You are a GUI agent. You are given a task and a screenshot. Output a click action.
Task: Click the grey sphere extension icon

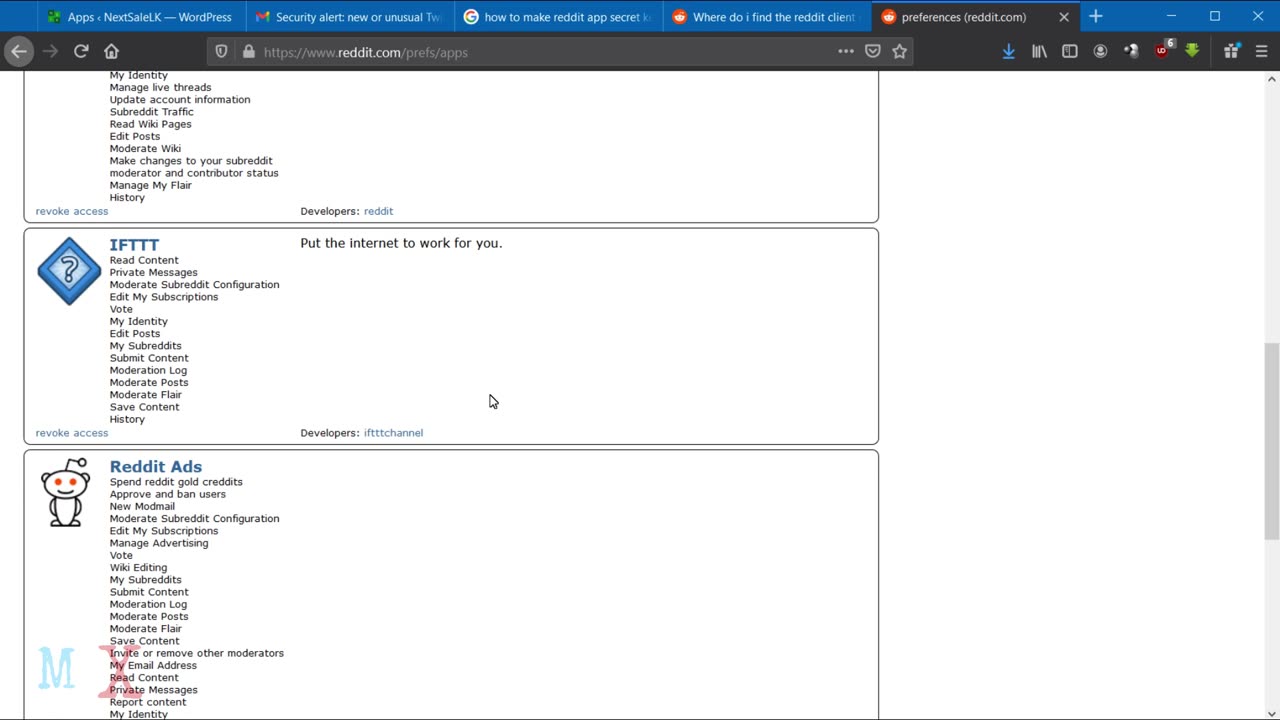pyautogui.click(x=1131, y=51)
